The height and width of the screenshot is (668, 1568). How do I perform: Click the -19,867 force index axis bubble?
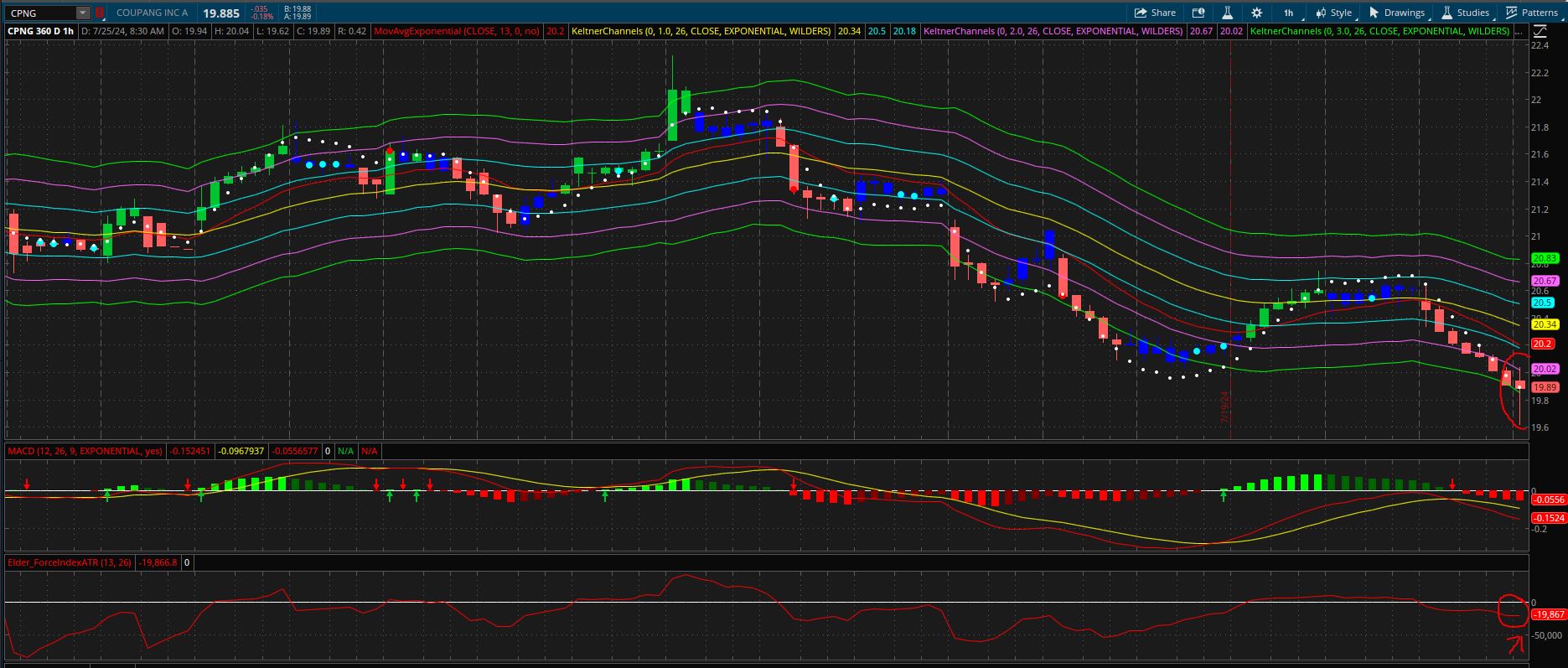click(x=1548, y=614)
